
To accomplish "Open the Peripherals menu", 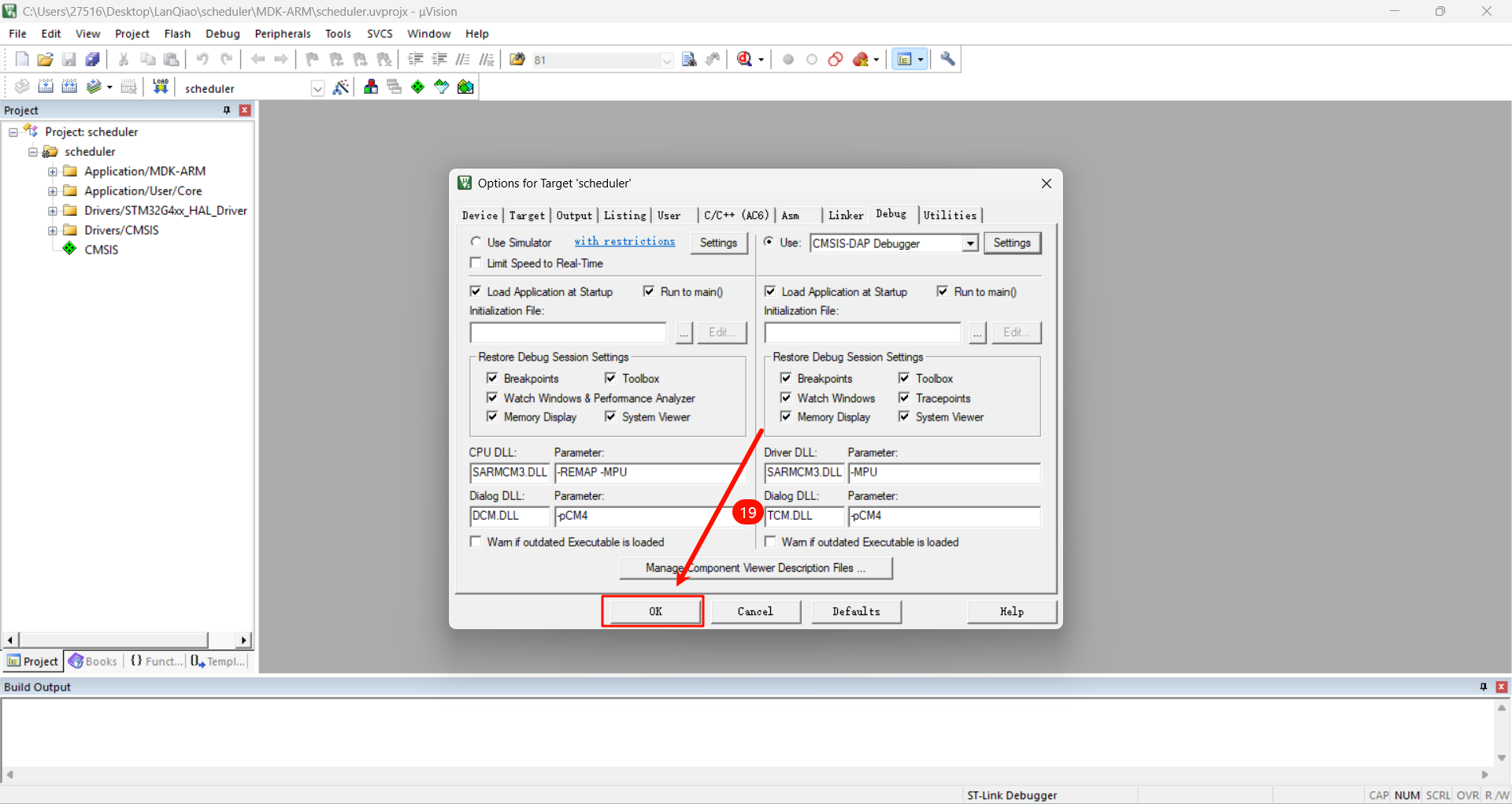I will click(282, 34).
